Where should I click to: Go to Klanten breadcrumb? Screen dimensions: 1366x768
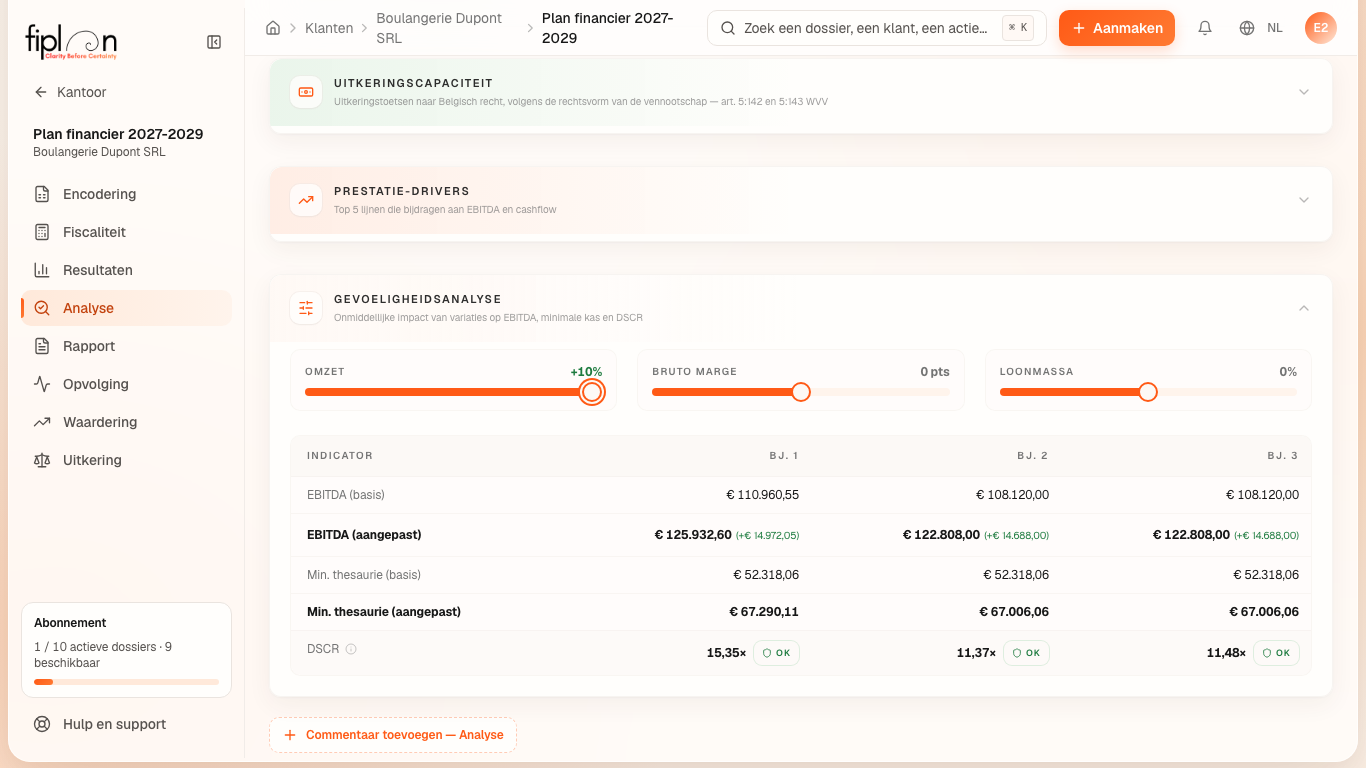329,28
